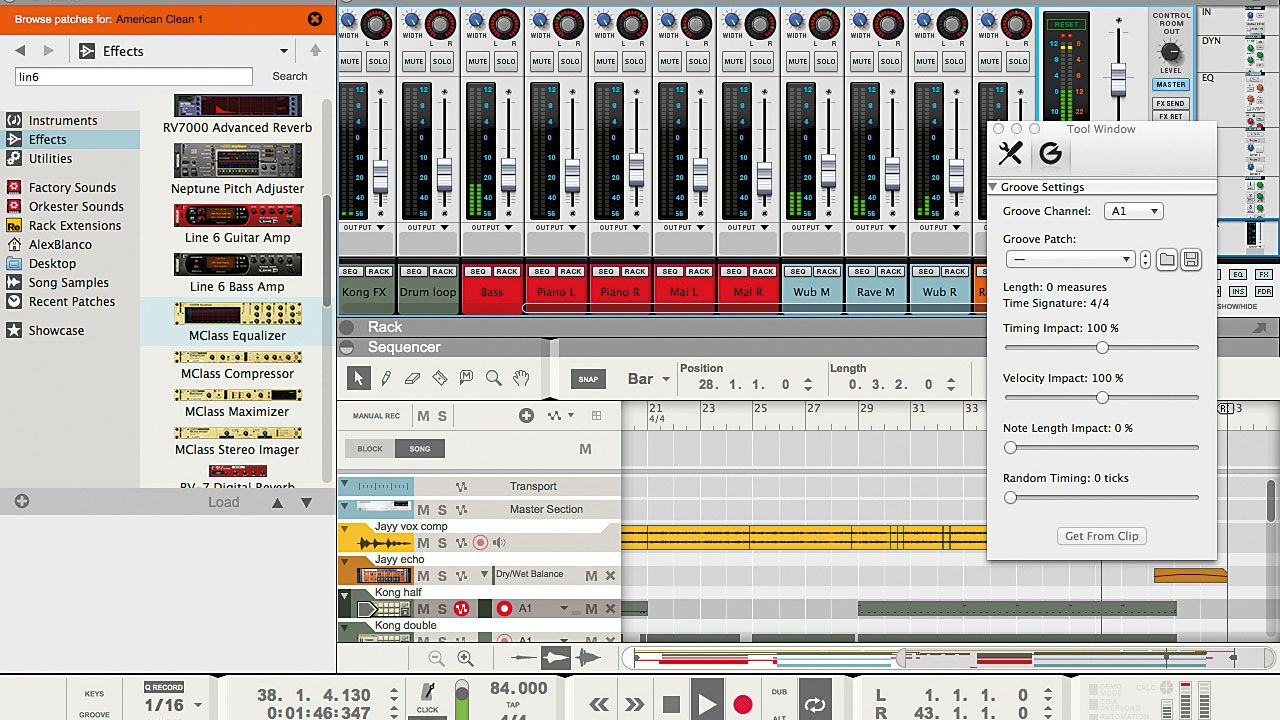Select Utilities in browser sidebar

pyautogui.click(x=51, y=158)
